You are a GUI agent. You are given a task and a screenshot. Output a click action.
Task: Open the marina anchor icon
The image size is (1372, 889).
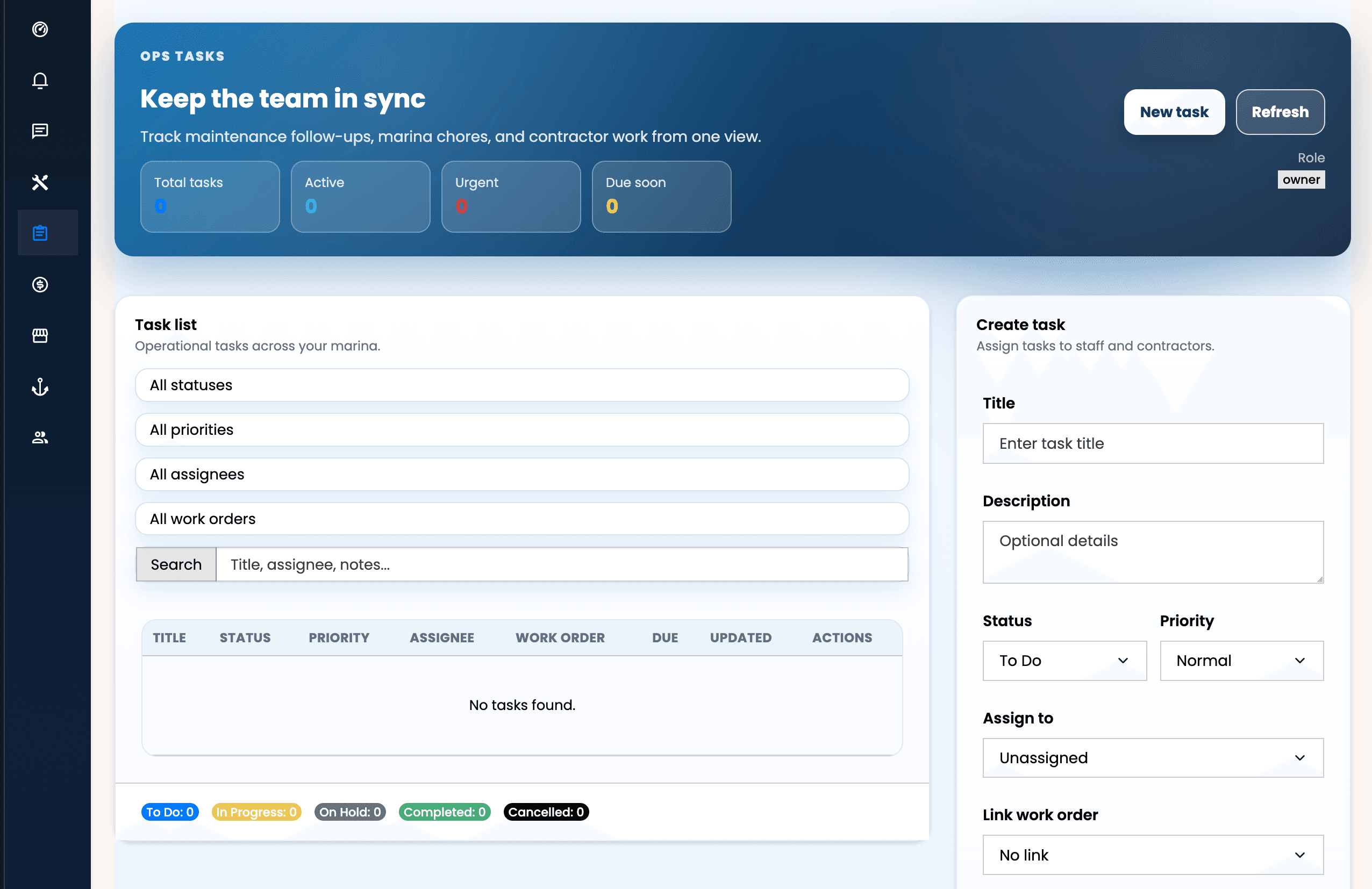tap(40, 386)
